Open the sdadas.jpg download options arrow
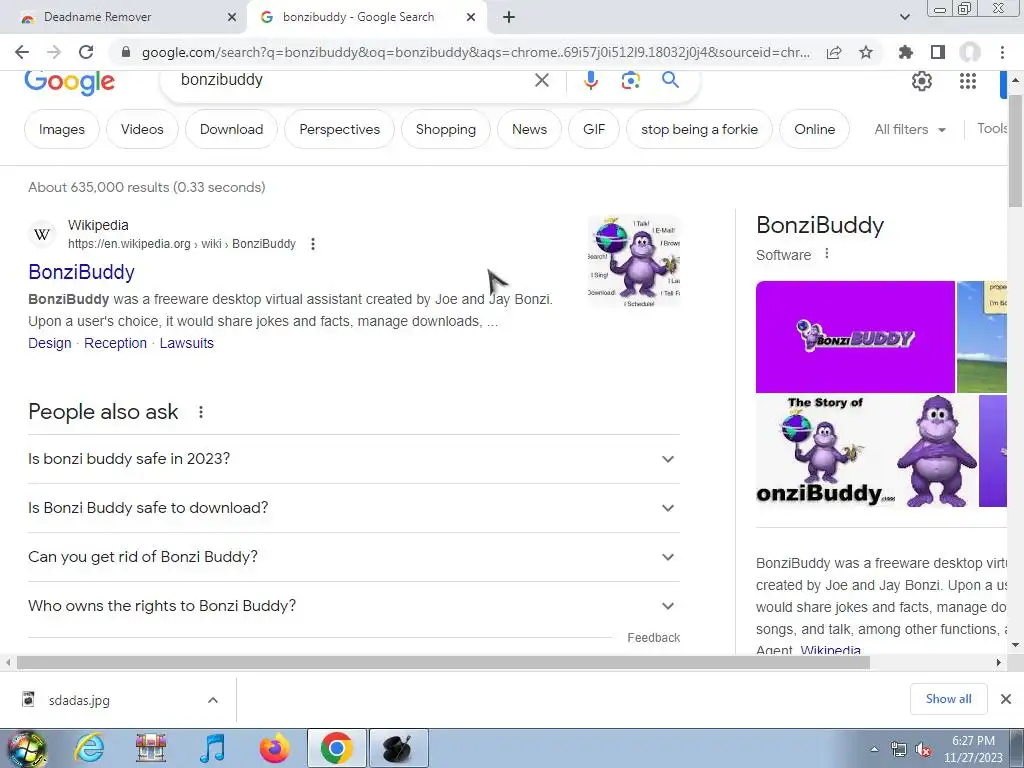1024x768 pixels. coord(213,700)
